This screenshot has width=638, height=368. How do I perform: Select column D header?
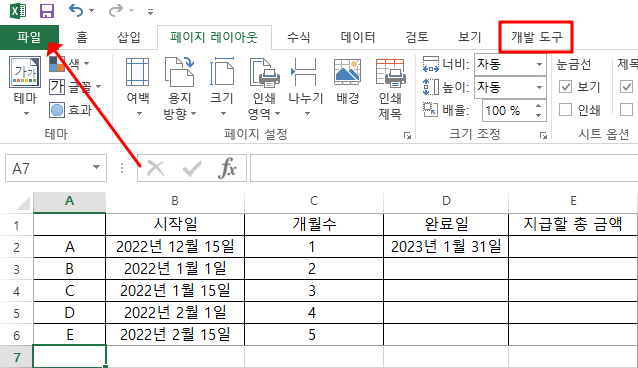pyautogui.click(x=446, y=201)
